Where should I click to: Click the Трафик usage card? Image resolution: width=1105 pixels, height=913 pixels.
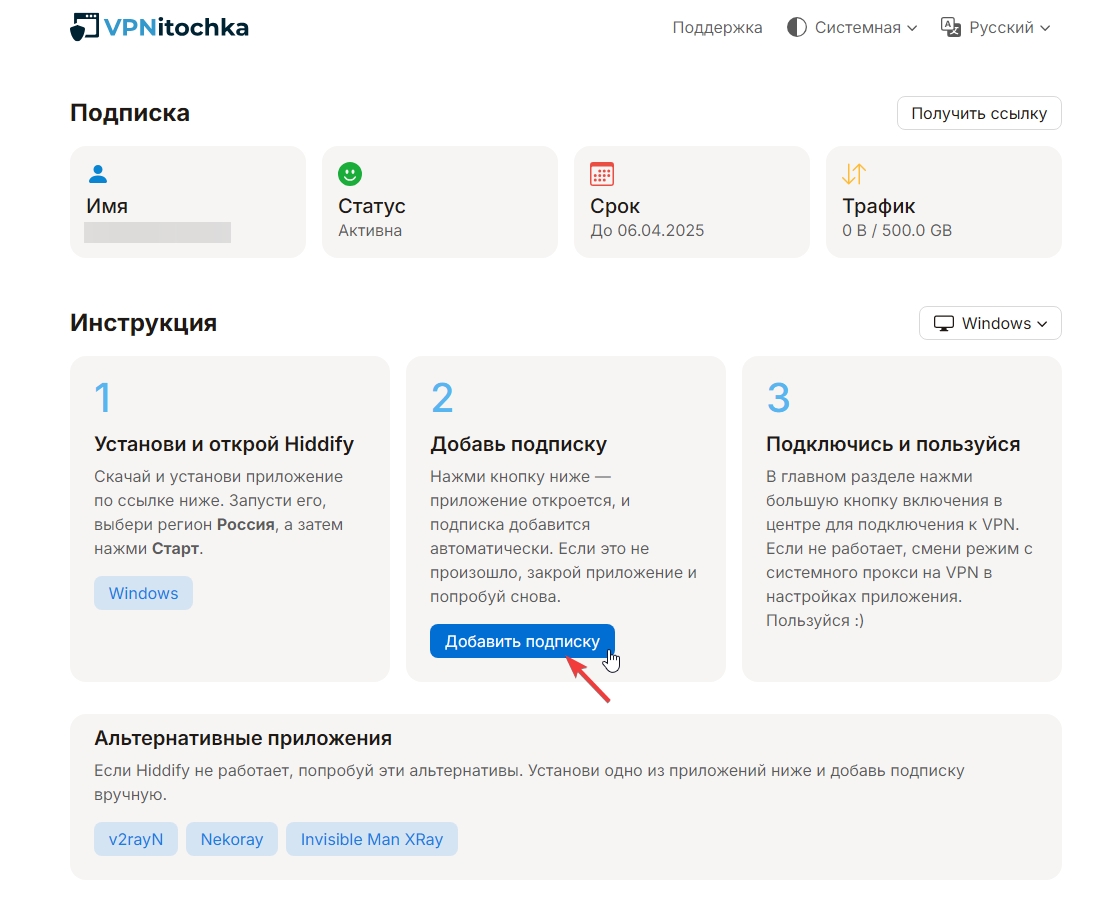coord(943,202)
